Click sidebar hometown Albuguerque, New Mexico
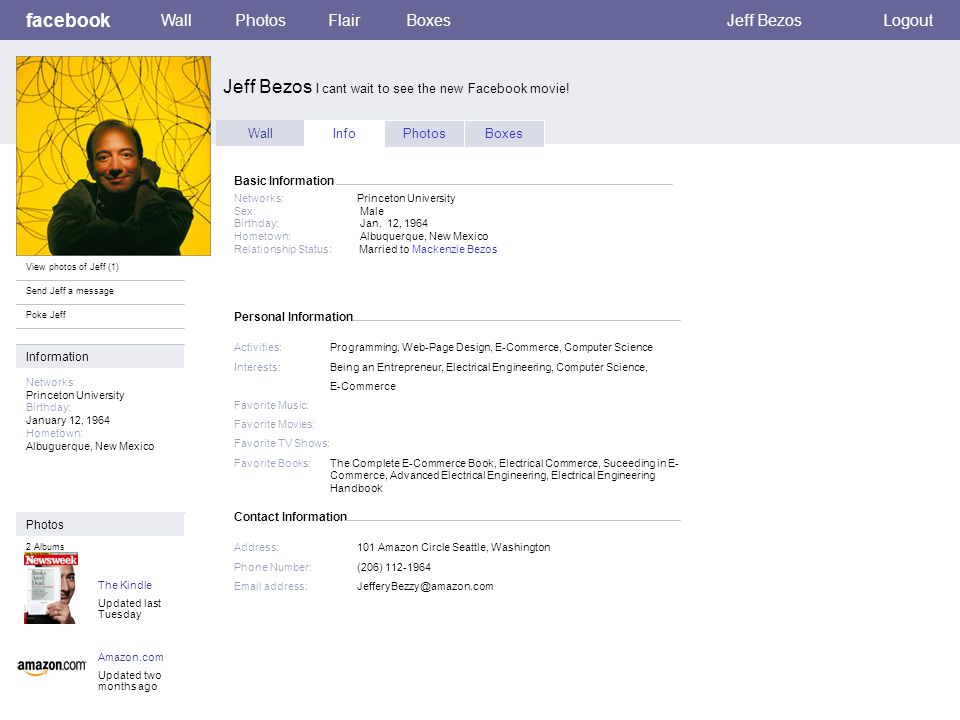 90,446
